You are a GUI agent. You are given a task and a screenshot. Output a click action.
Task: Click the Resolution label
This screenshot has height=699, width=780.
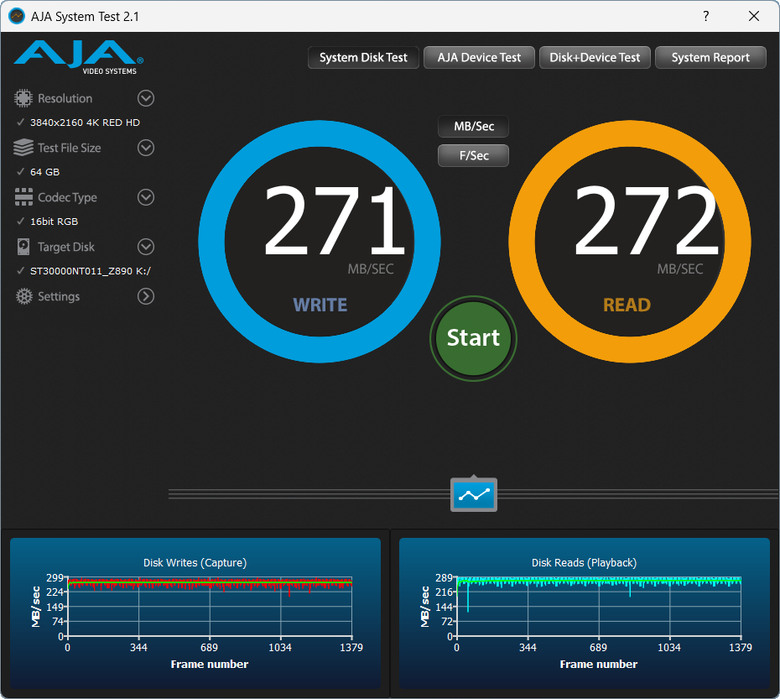[x=65, y=99]
